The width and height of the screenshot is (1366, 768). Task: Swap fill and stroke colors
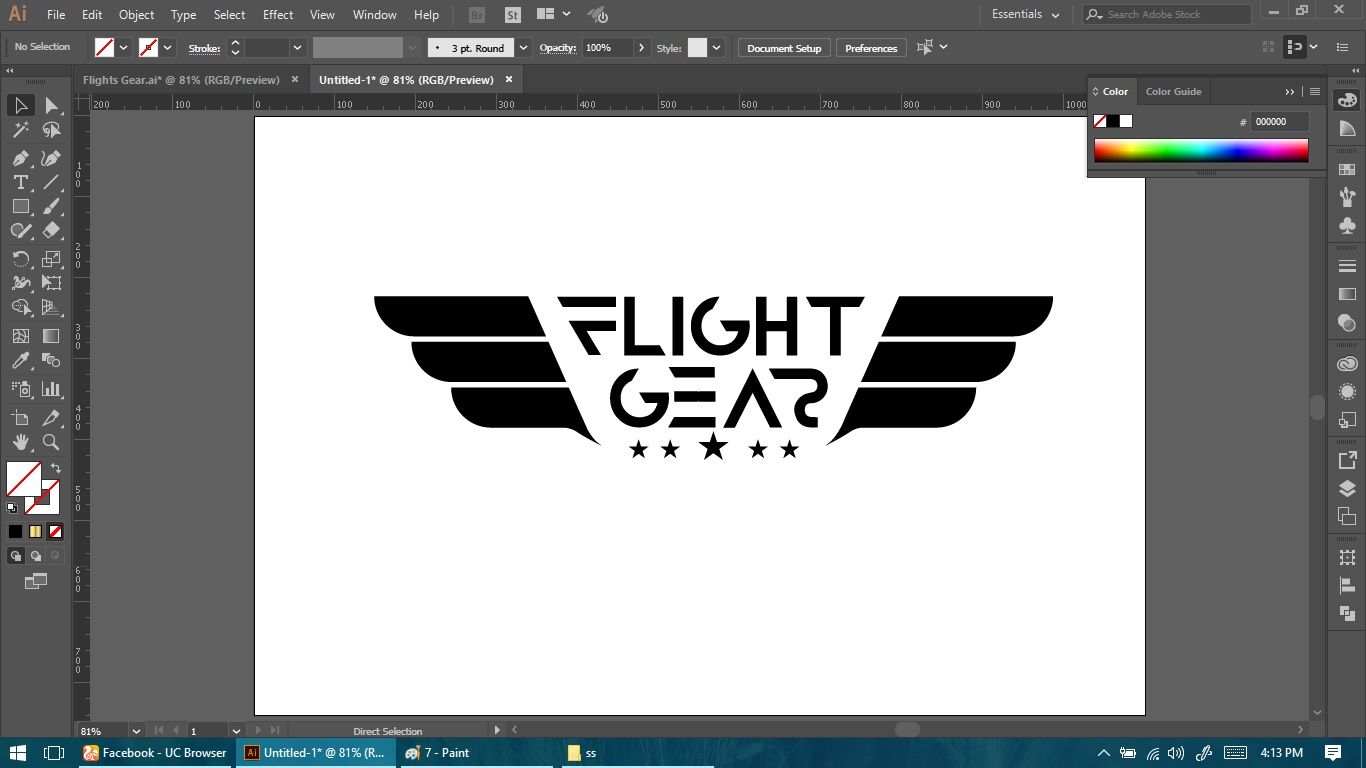[x=56, y=468]
